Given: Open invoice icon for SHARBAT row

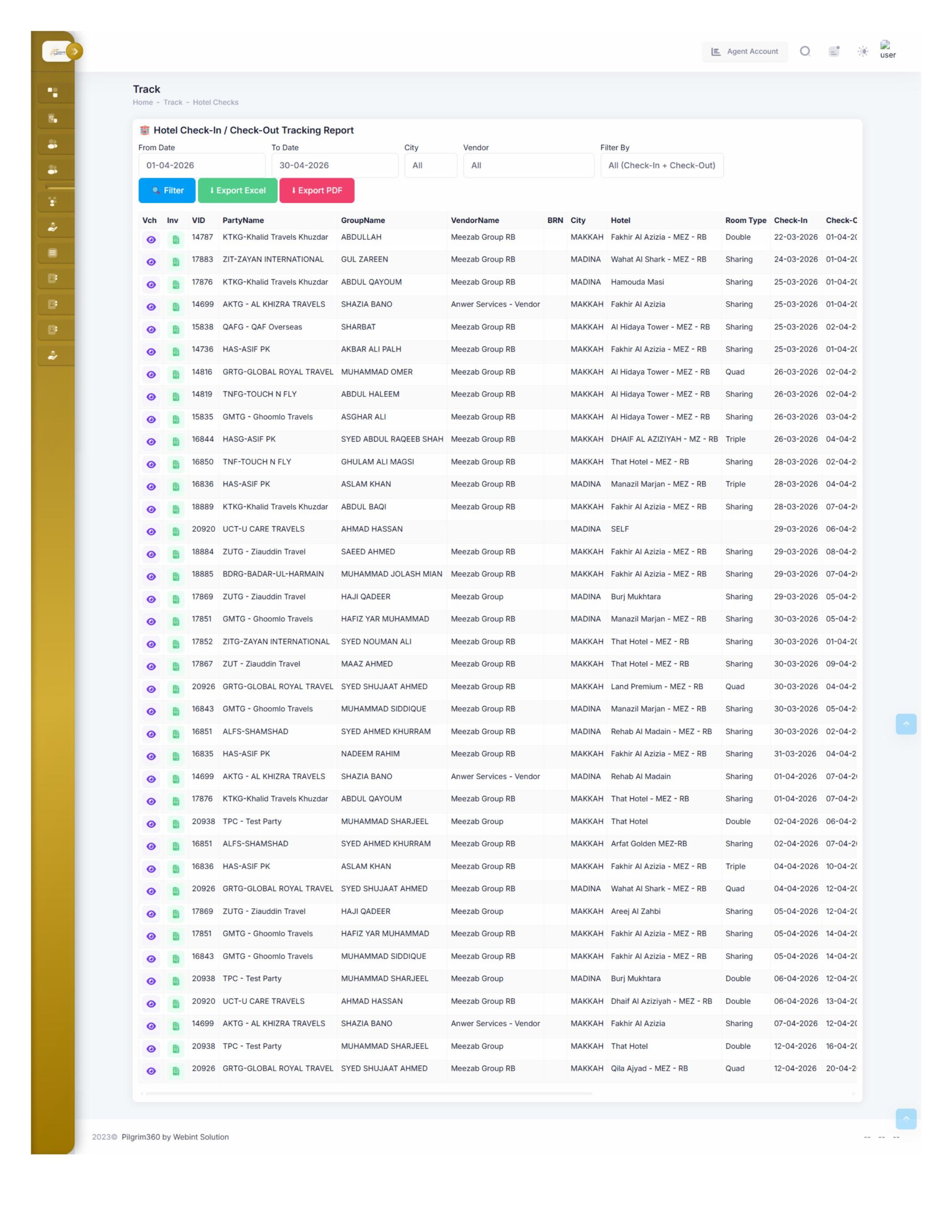Looking at the screenshot, I should (x=176, y=330).
